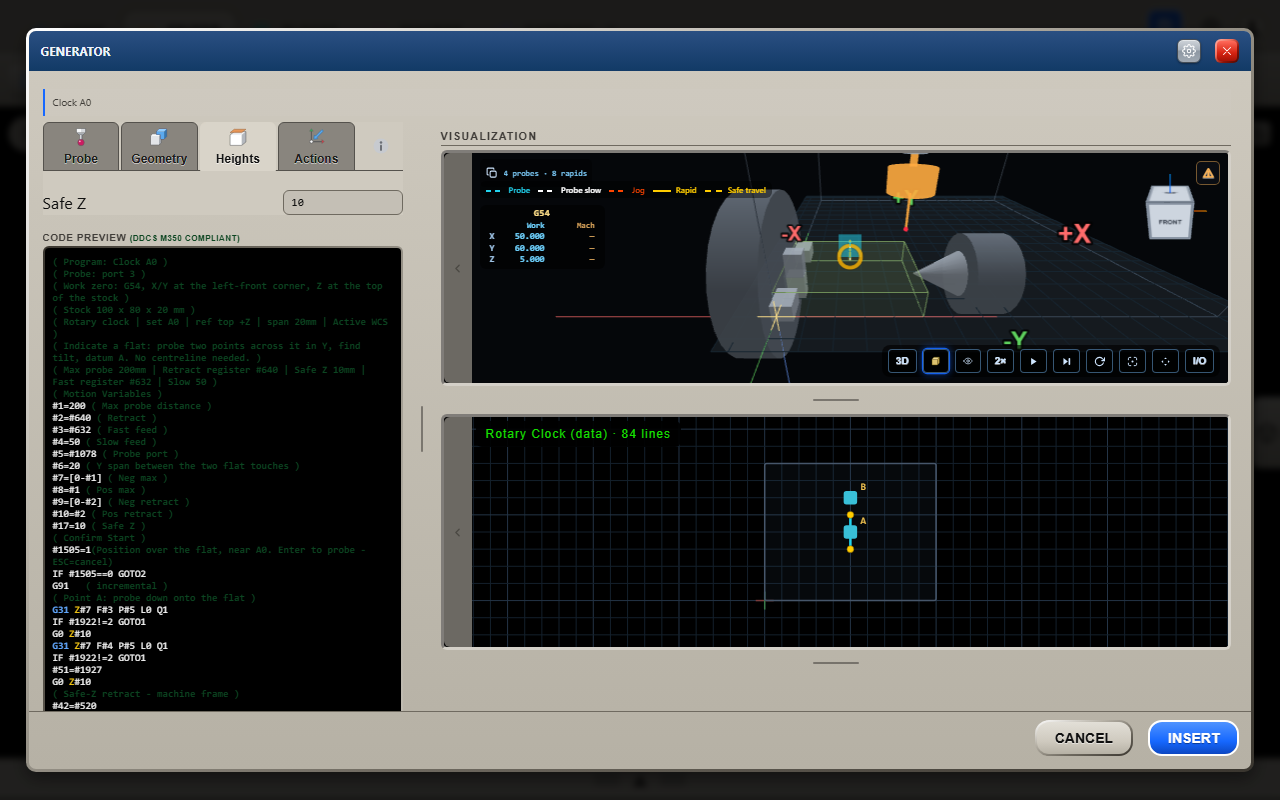Click the 'Rotary Clock (data) · 84 lines' label

(578, 434)
